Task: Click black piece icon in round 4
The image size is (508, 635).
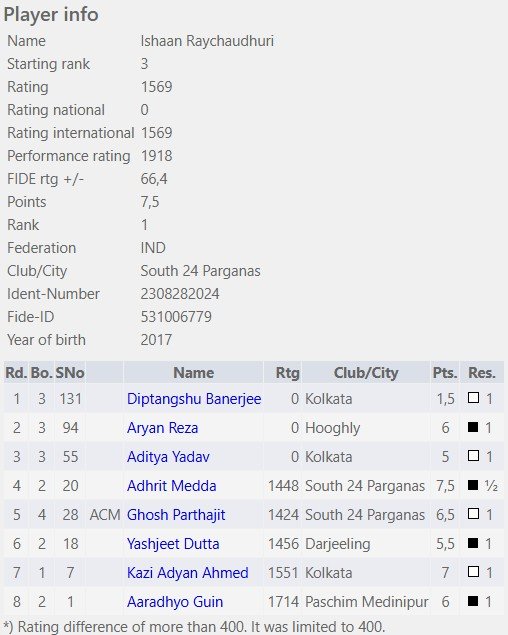Action: [x=473, y=485]
